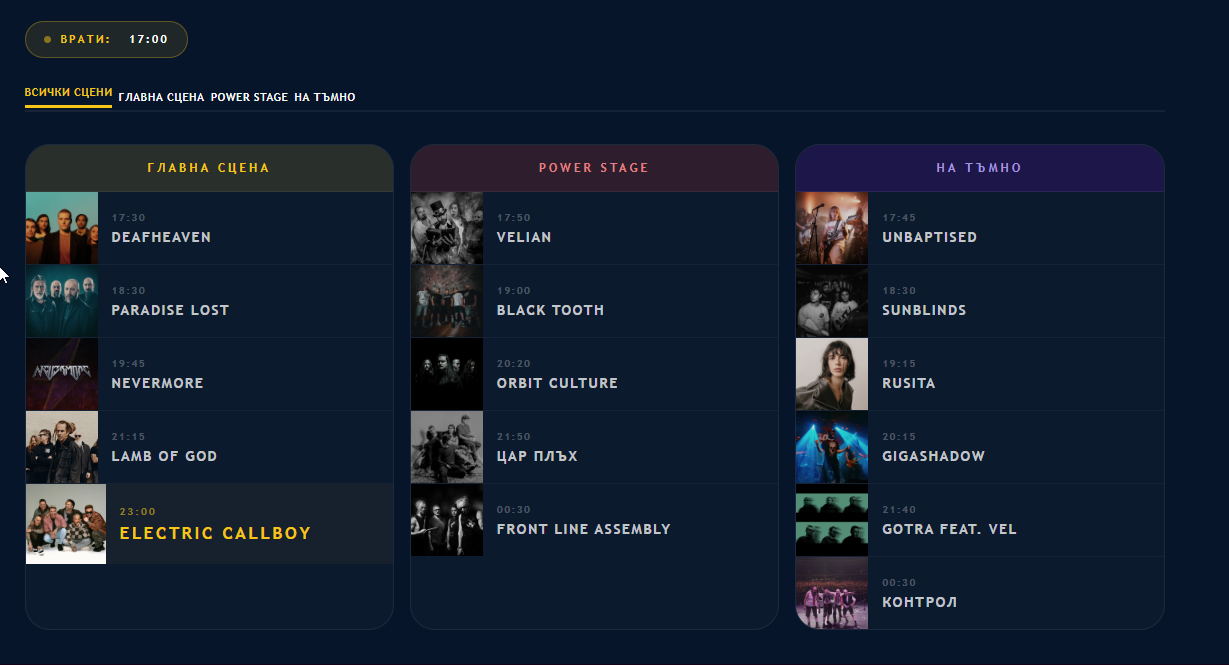Open the Paradise Lost band photo

62,301
